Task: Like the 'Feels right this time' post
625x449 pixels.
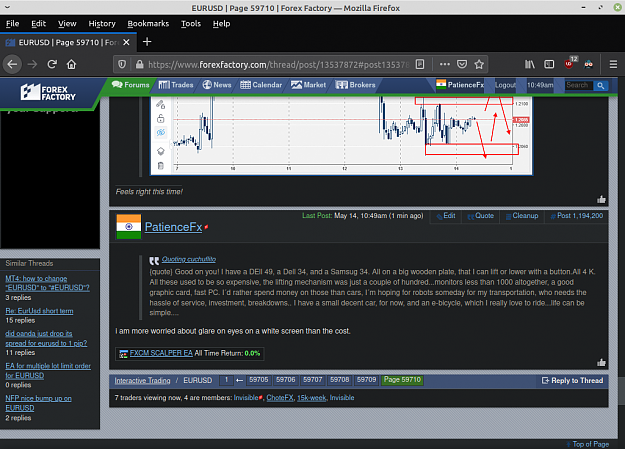Action: point(601,199)
